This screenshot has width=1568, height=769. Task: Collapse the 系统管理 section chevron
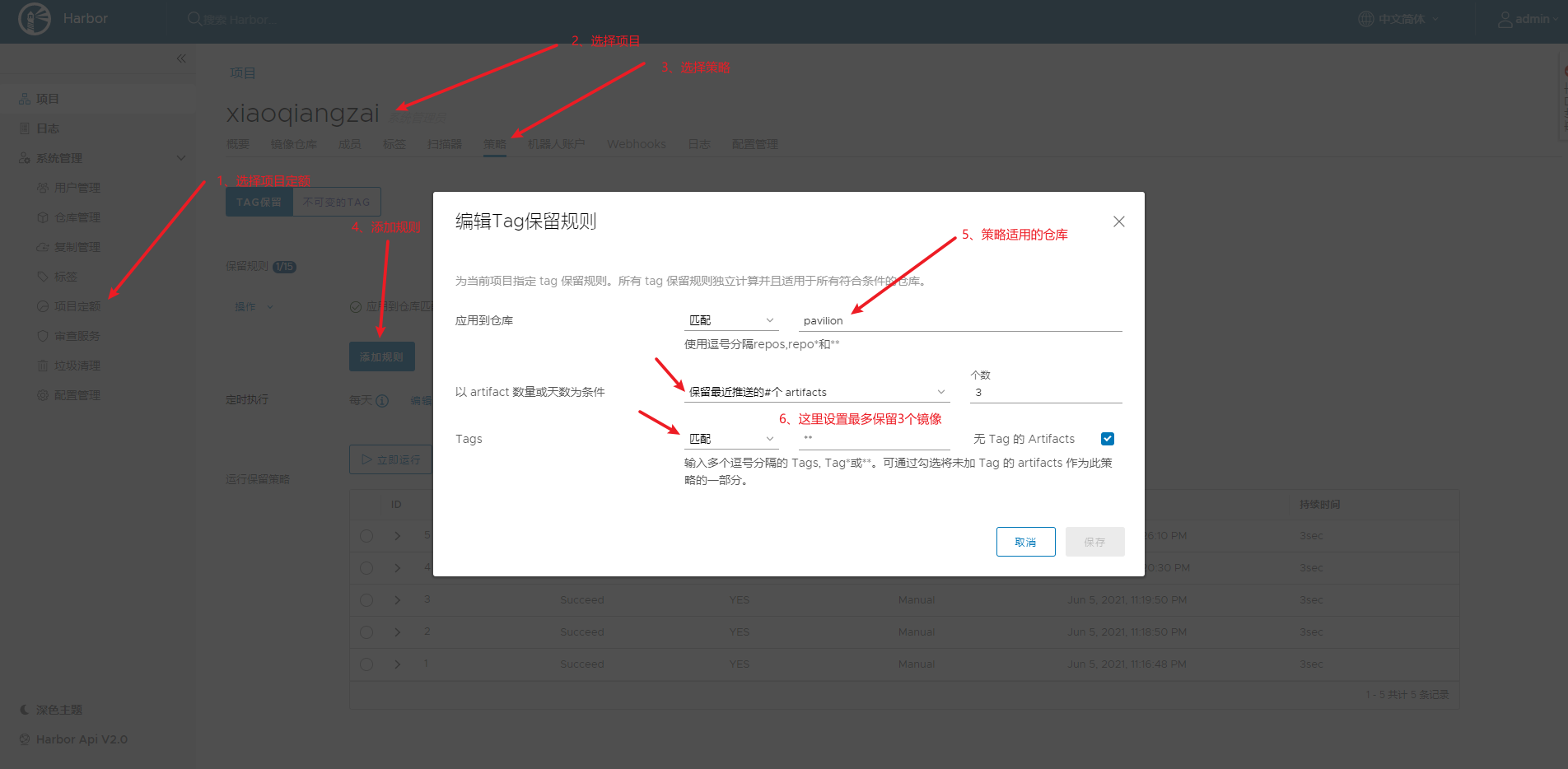pos(181,158)
